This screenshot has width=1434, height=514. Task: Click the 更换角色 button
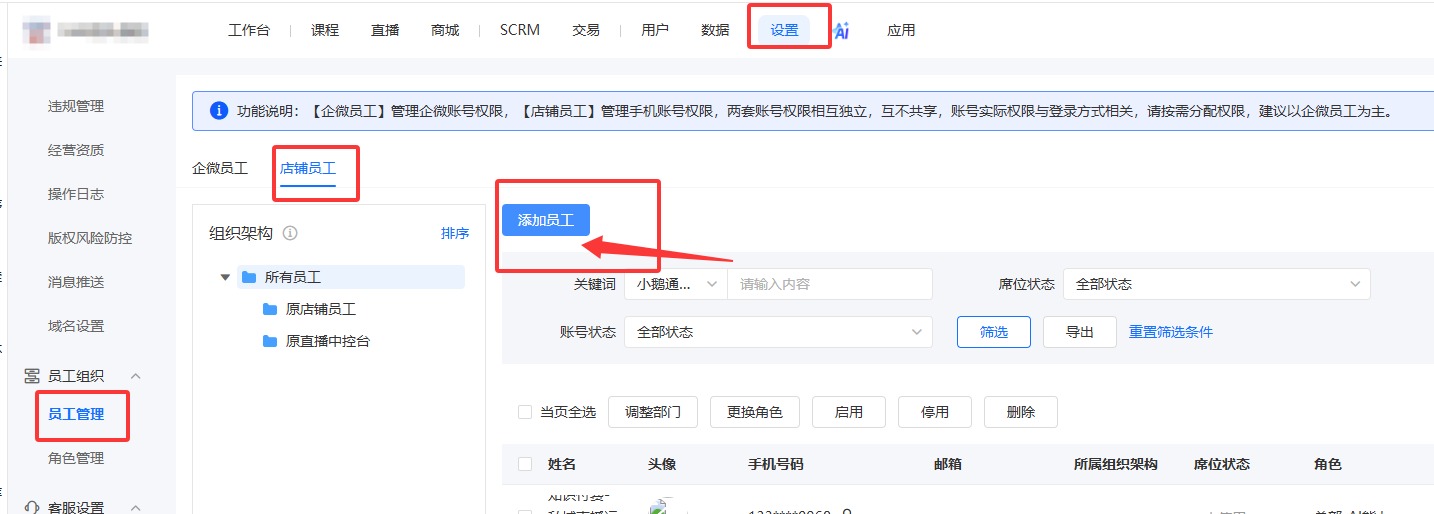(755, 412)
